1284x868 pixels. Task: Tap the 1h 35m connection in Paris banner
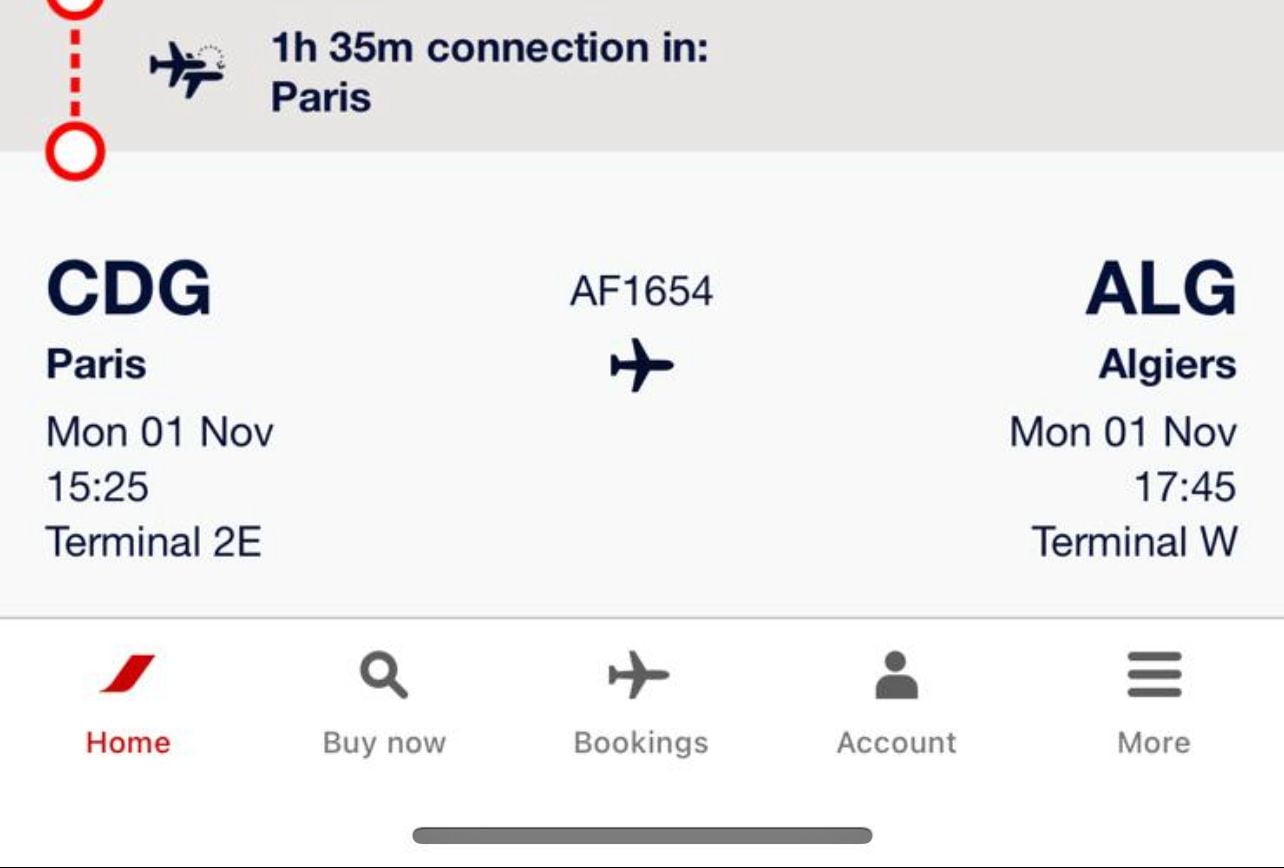642,73
